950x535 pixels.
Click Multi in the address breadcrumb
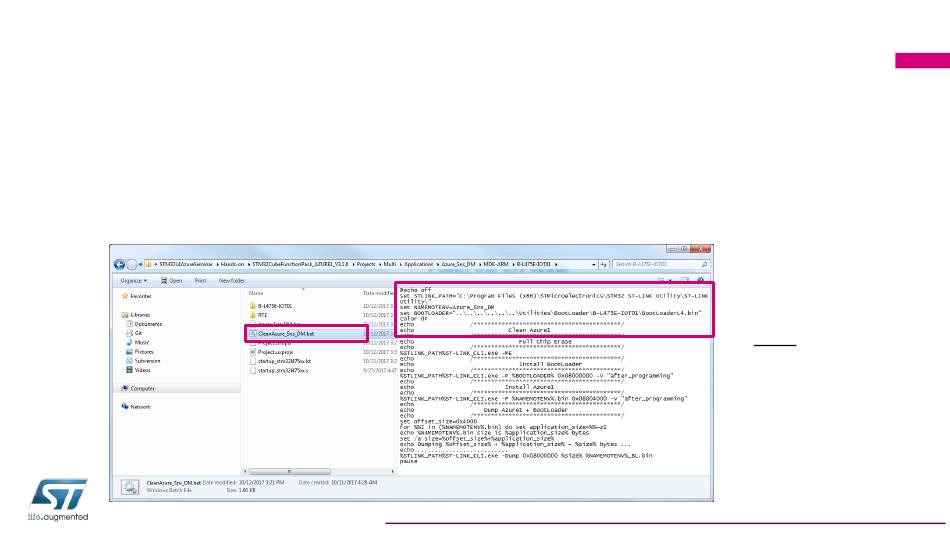click(390, 264)
